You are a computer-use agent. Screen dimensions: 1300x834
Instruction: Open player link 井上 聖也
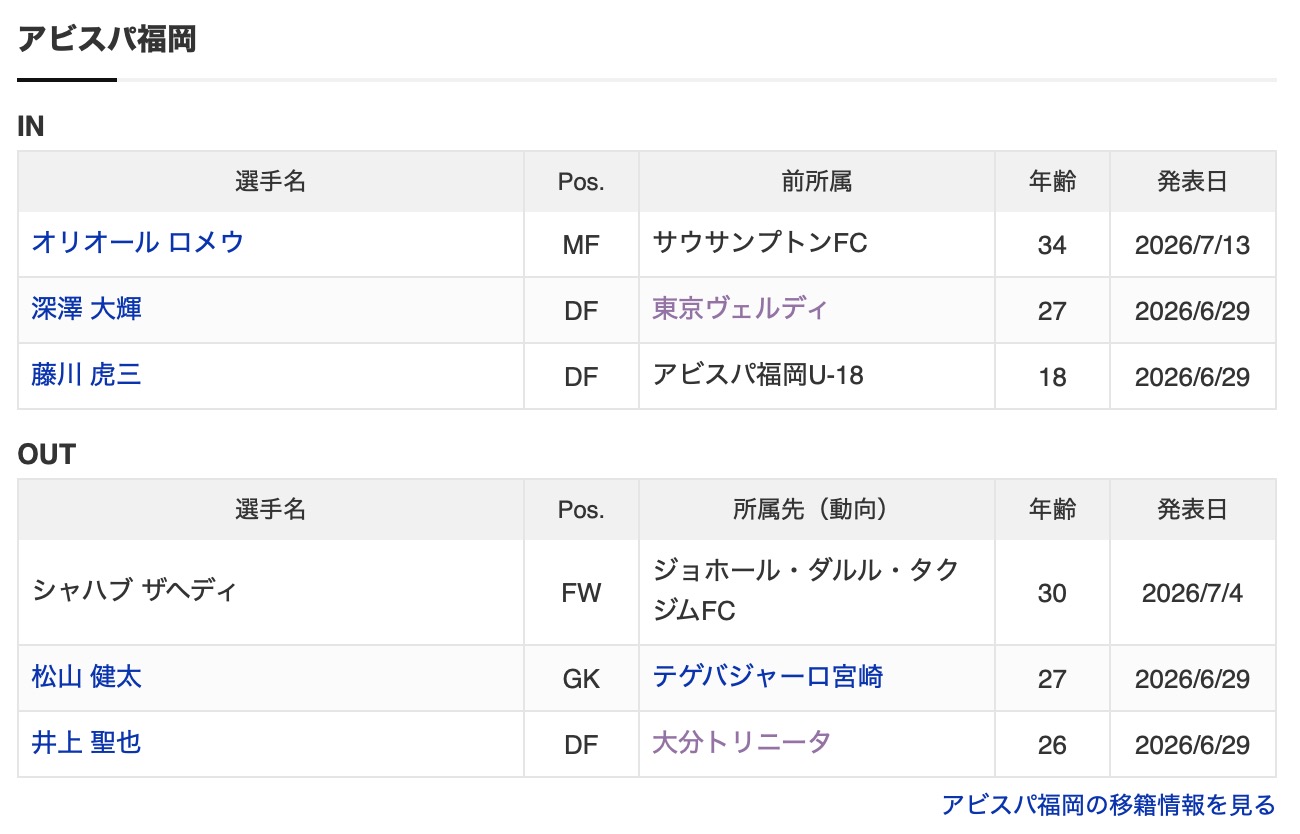[87, 743]
